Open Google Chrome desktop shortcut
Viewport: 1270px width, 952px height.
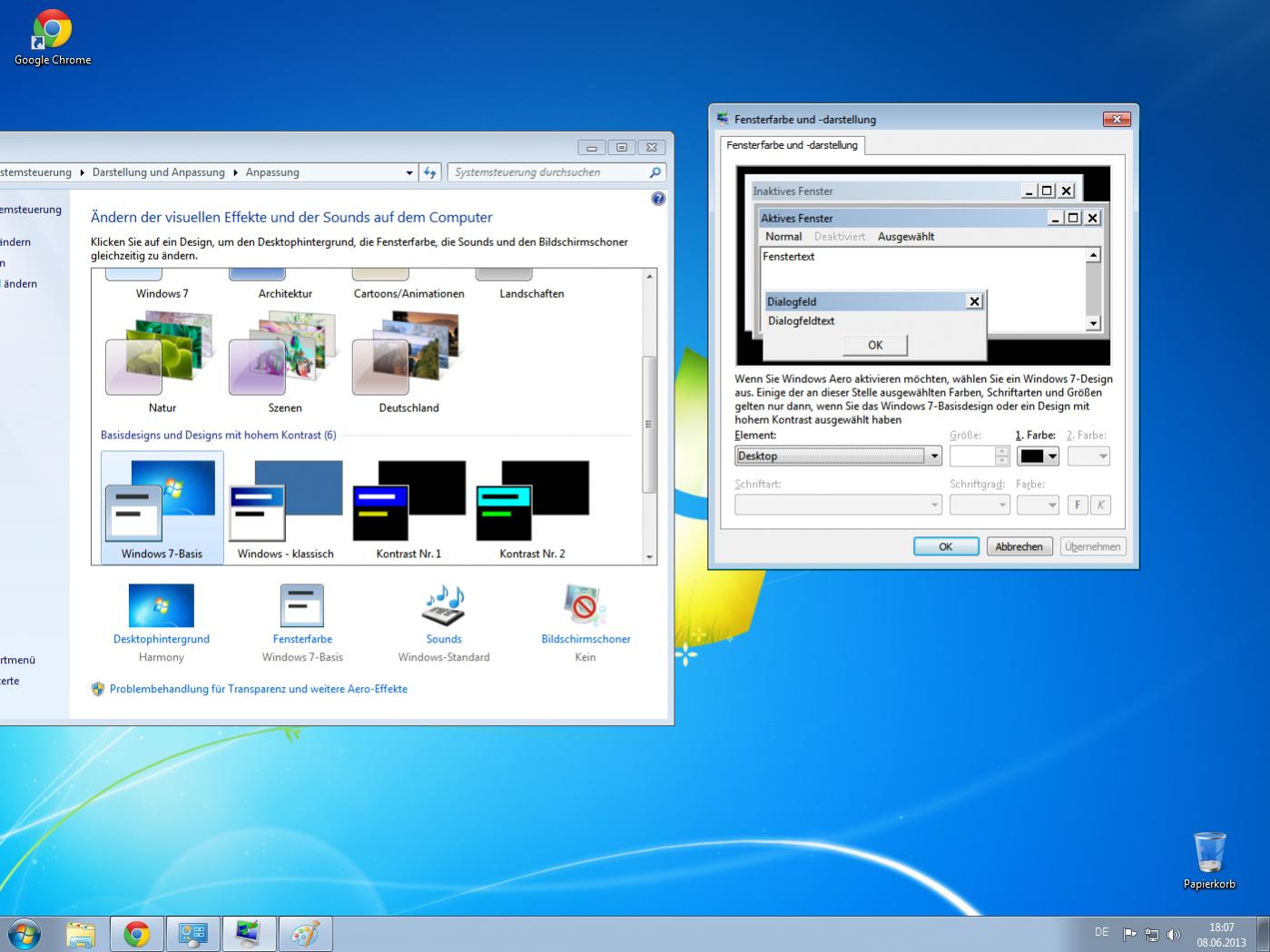click(x=52, y=37)
